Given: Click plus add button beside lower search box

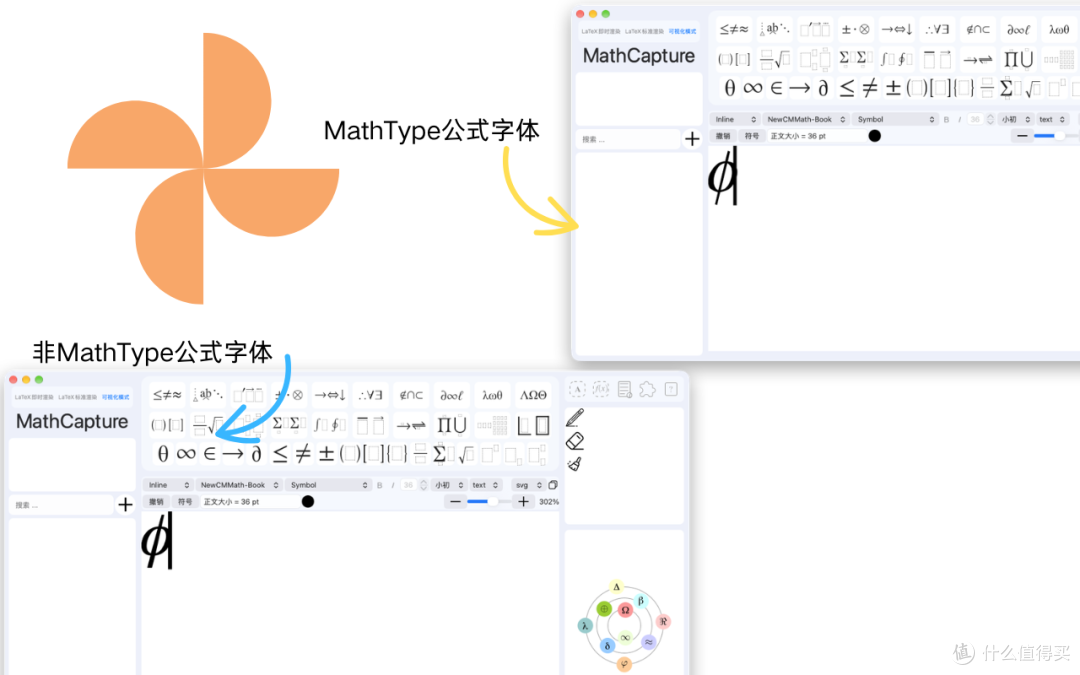Looking at the screenshot, I should tap(125, 505).
